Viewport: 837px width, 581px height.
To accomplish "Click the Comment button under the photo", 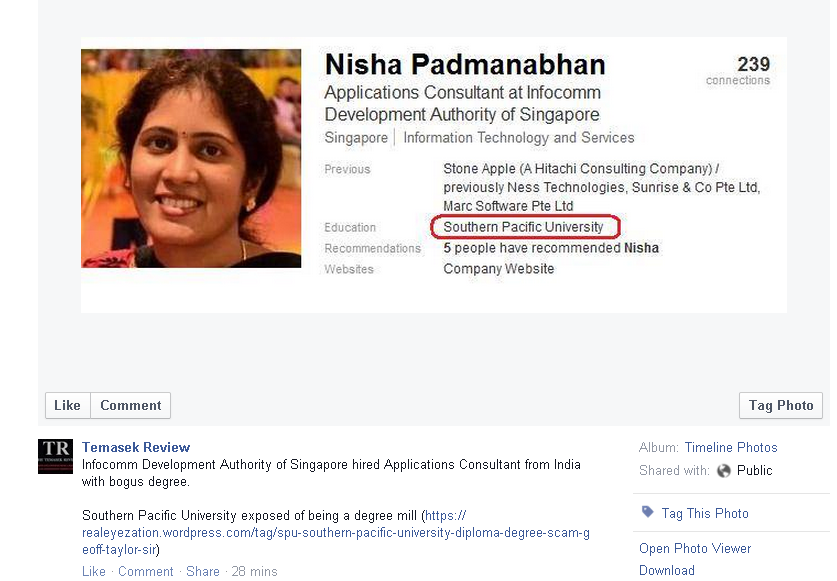I will (131, 405).
